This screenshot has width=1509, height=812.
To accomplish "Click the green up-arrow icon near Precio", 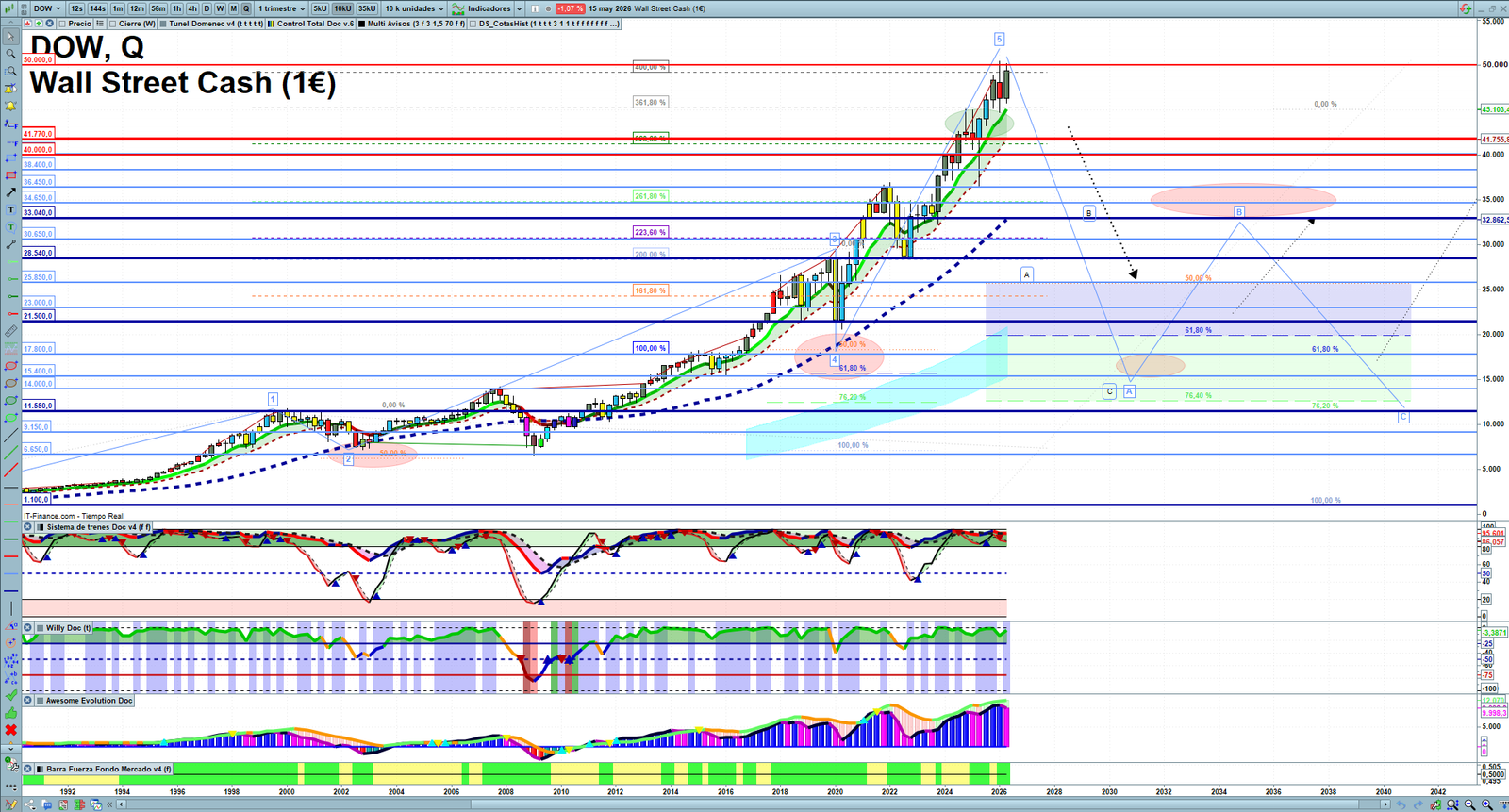I will (x=39, y=24).
